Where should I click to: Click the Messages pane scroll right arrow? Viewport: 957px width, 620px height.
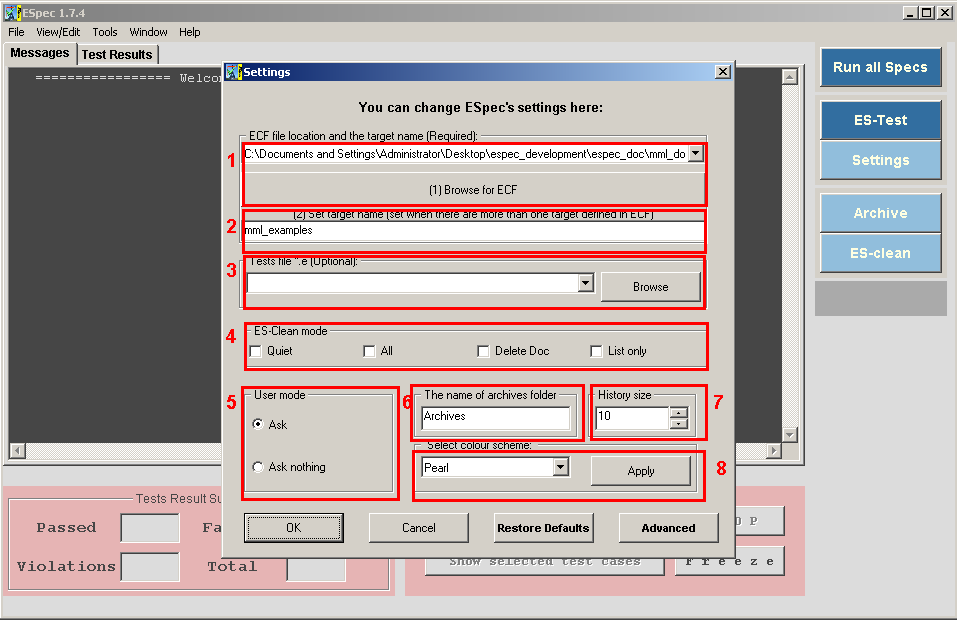pyautogui.click(x=774, y=451)
